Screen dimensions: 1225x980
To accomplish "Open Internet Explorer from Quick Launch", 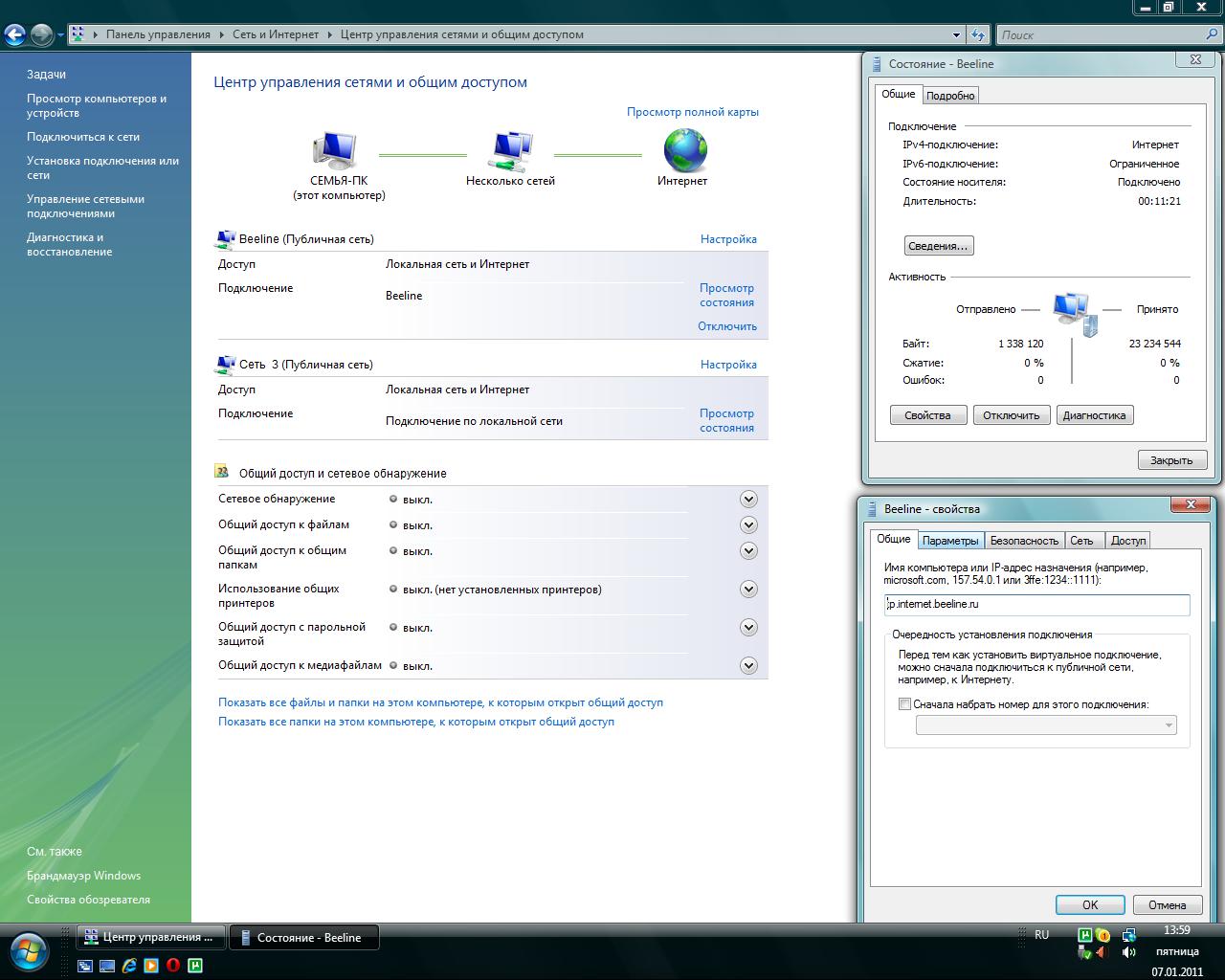I will [x=128, y=966].
